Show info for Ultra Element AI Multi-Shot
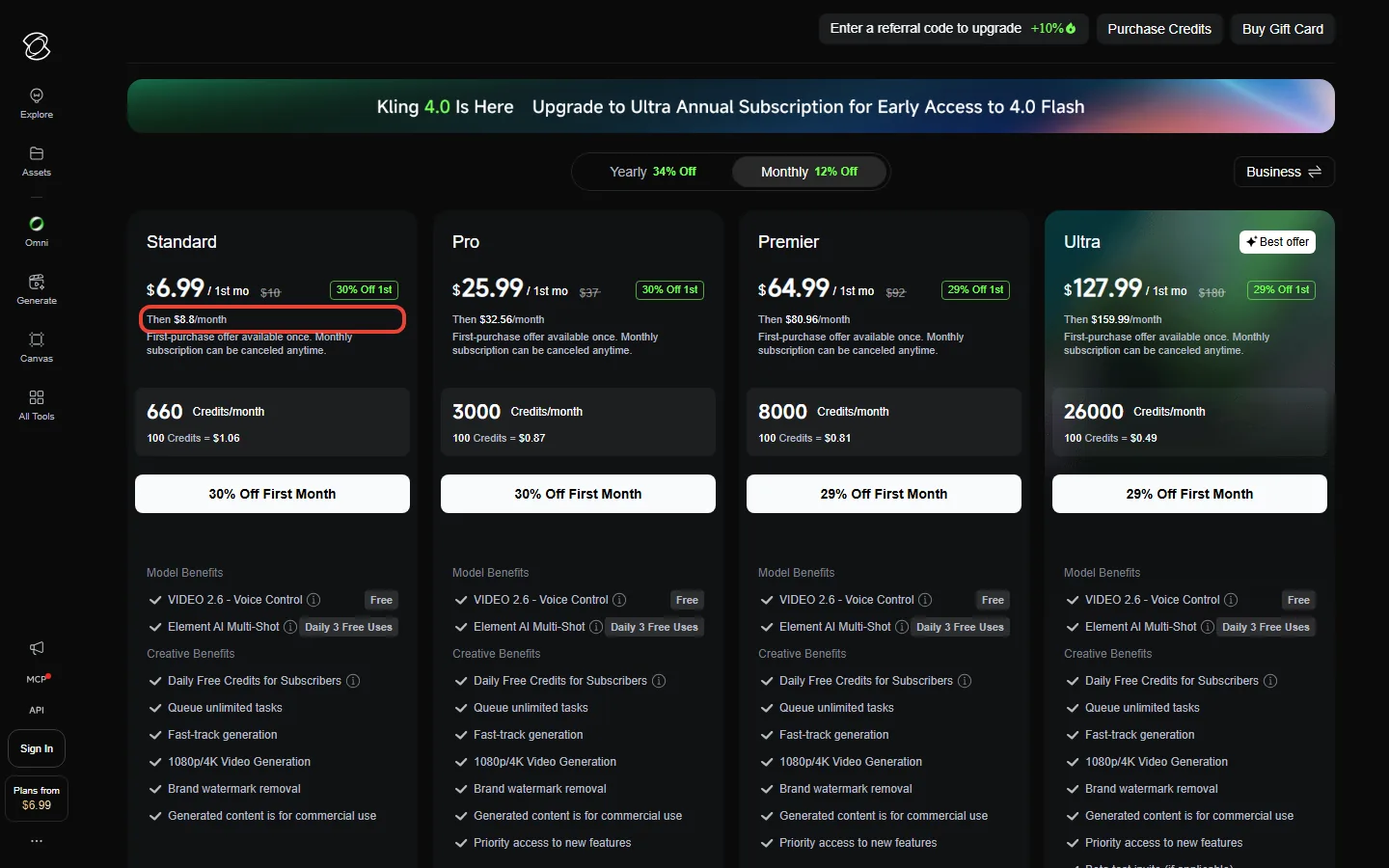Screen dimensions: 1389x868 pyautogui.click(x=1208, y=627)
